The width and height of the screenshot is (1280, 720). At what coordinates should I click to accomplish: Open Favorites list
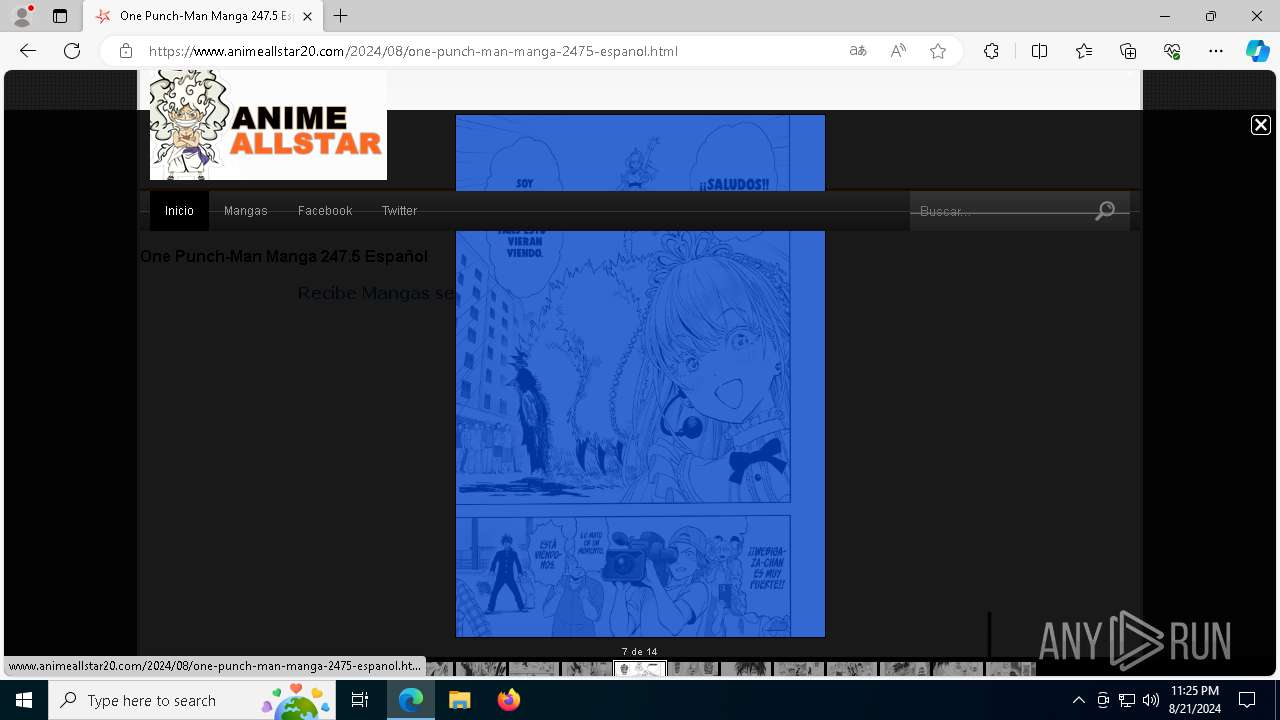[1084, 51]
